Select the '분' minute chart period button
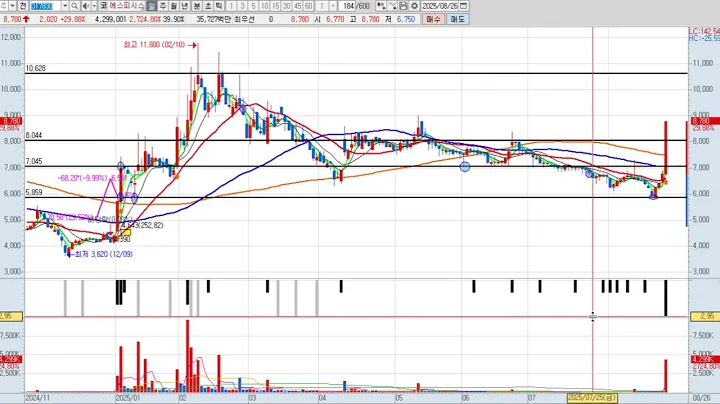Screen dimensions: 720x404 197,6
